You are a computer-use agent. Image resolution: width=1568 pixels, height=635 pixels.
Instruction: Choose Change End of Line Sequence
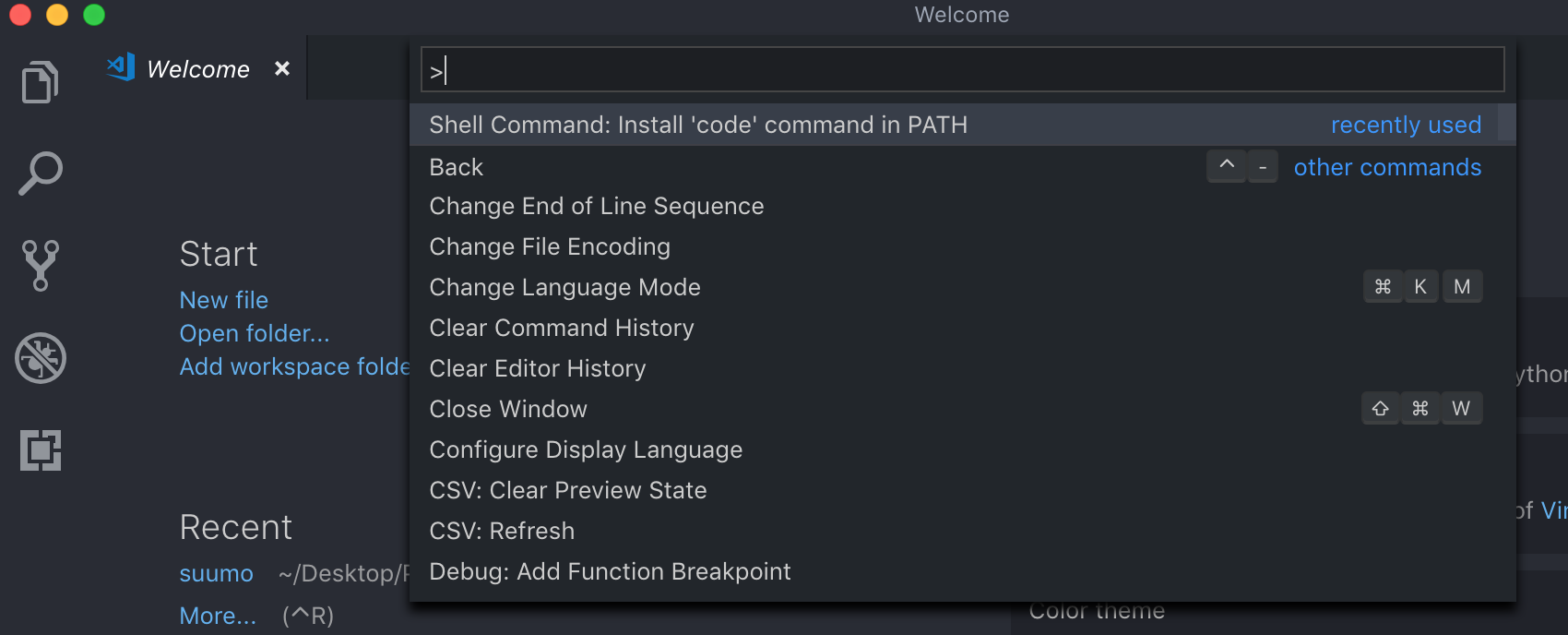tap(597, 206)
